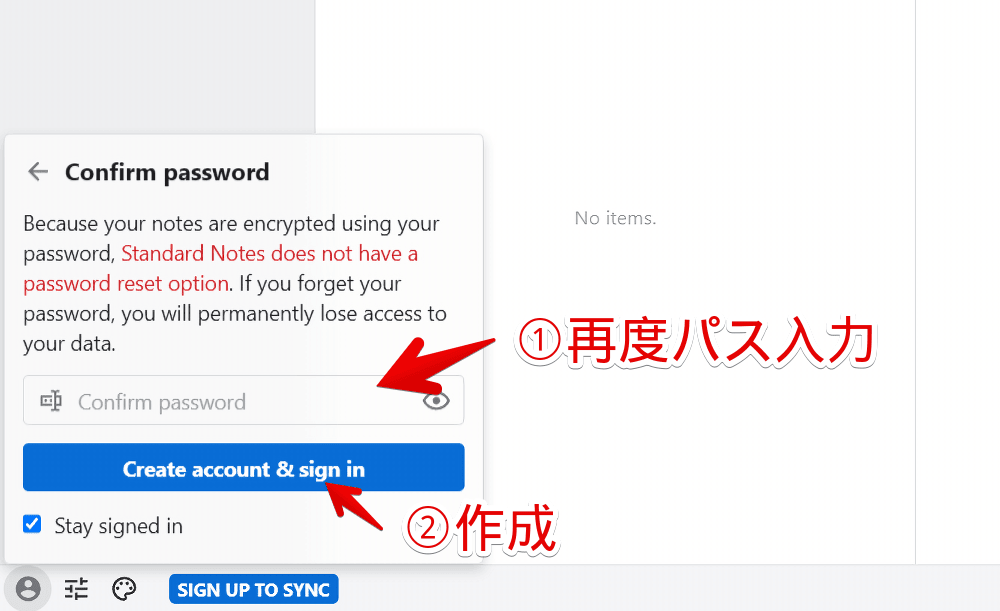Open the theme switcher palette icon

point(124,589)
